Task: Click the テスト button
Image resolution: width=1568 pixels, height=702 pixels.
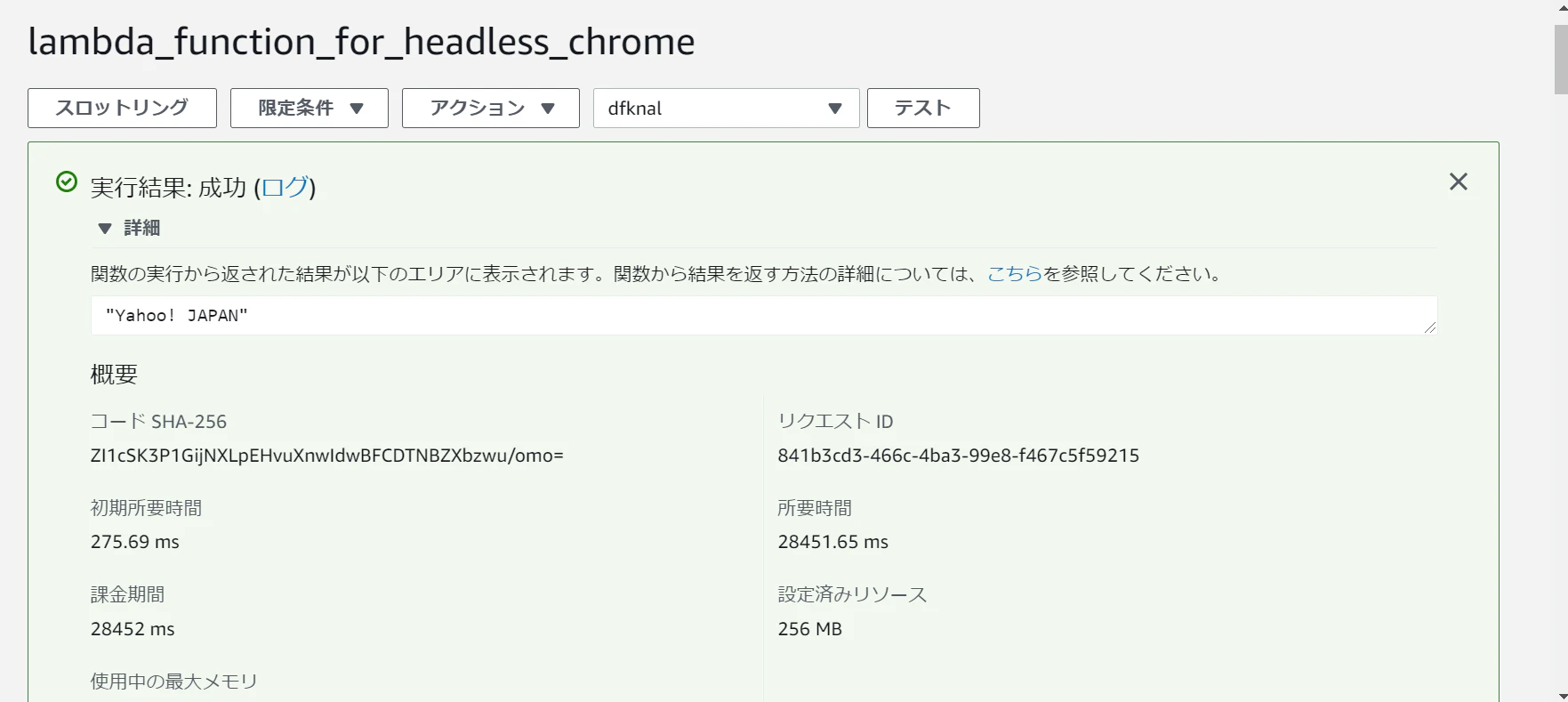Action: [923, 108]
